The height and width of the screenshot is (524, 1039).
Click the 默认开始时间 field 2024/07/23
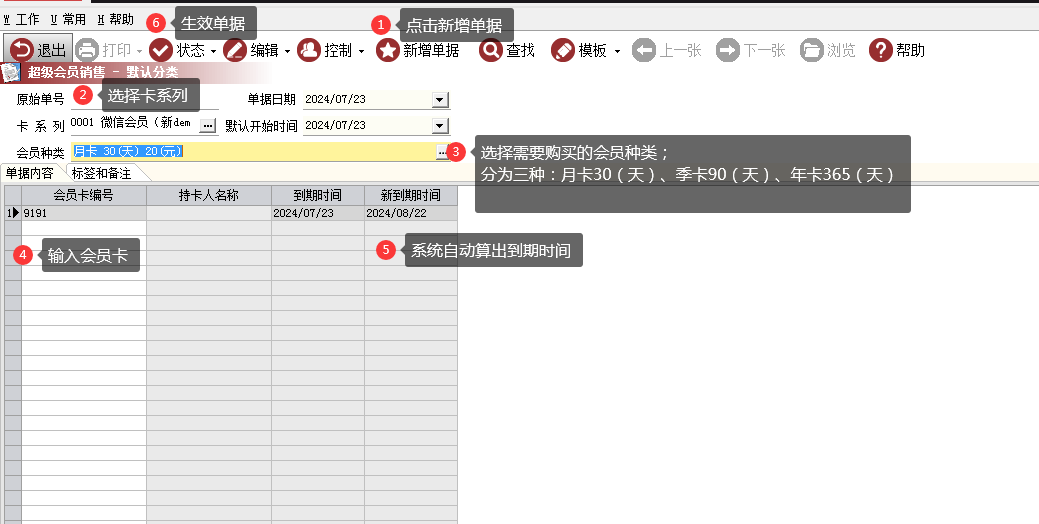pos(367,125)
